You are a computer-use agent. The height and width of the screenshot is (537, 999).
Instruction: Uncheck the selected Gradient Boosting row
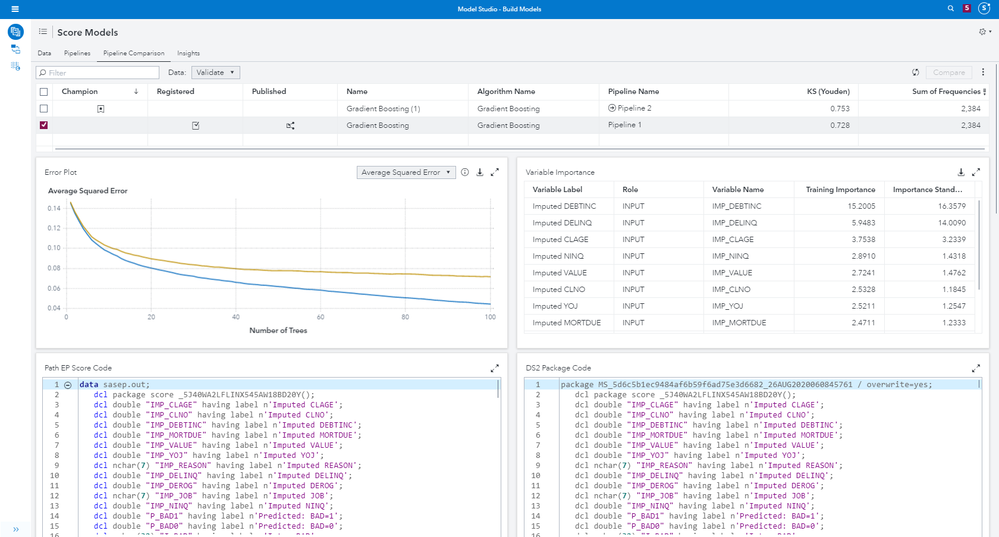click(x=43, y=125)
